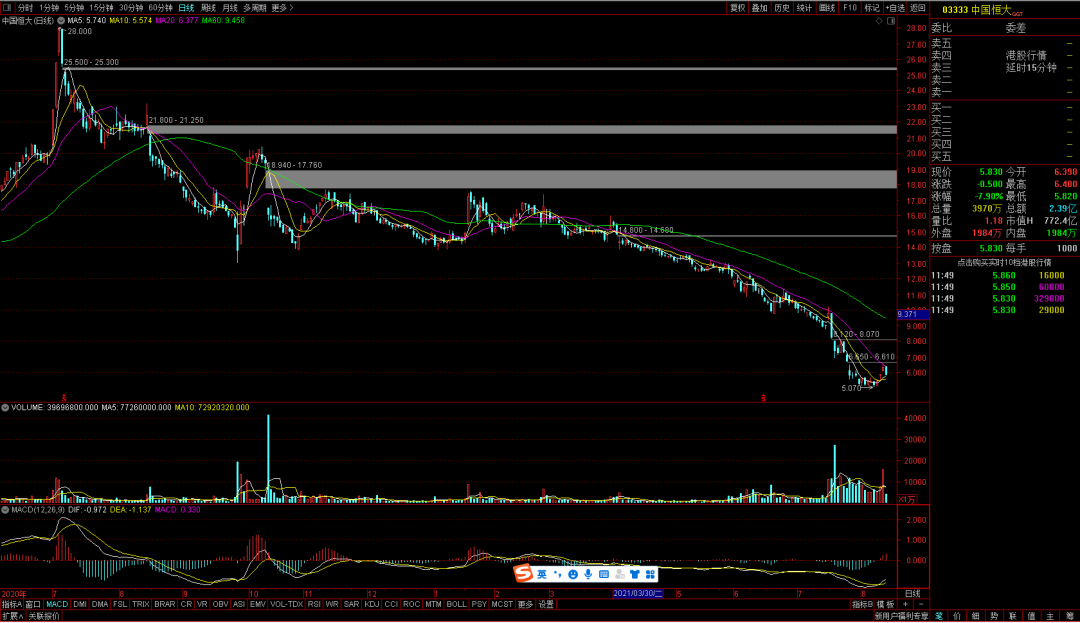Open Sogou emoji smiley icon
This screenshot has height=623, width=1080.
coord(573,574)
